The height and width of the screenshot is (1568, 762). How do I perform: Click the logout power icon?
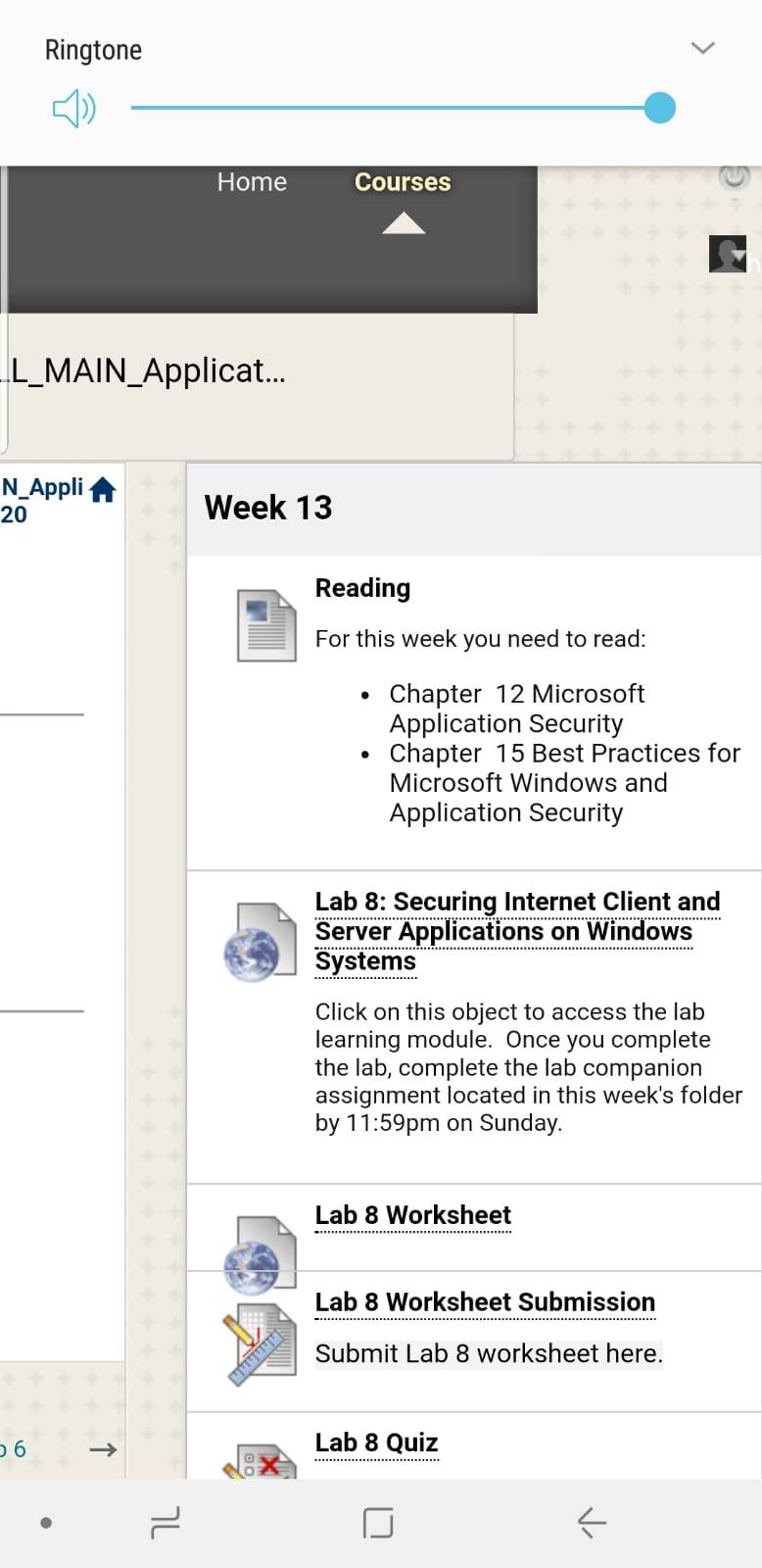pos(734,176)
